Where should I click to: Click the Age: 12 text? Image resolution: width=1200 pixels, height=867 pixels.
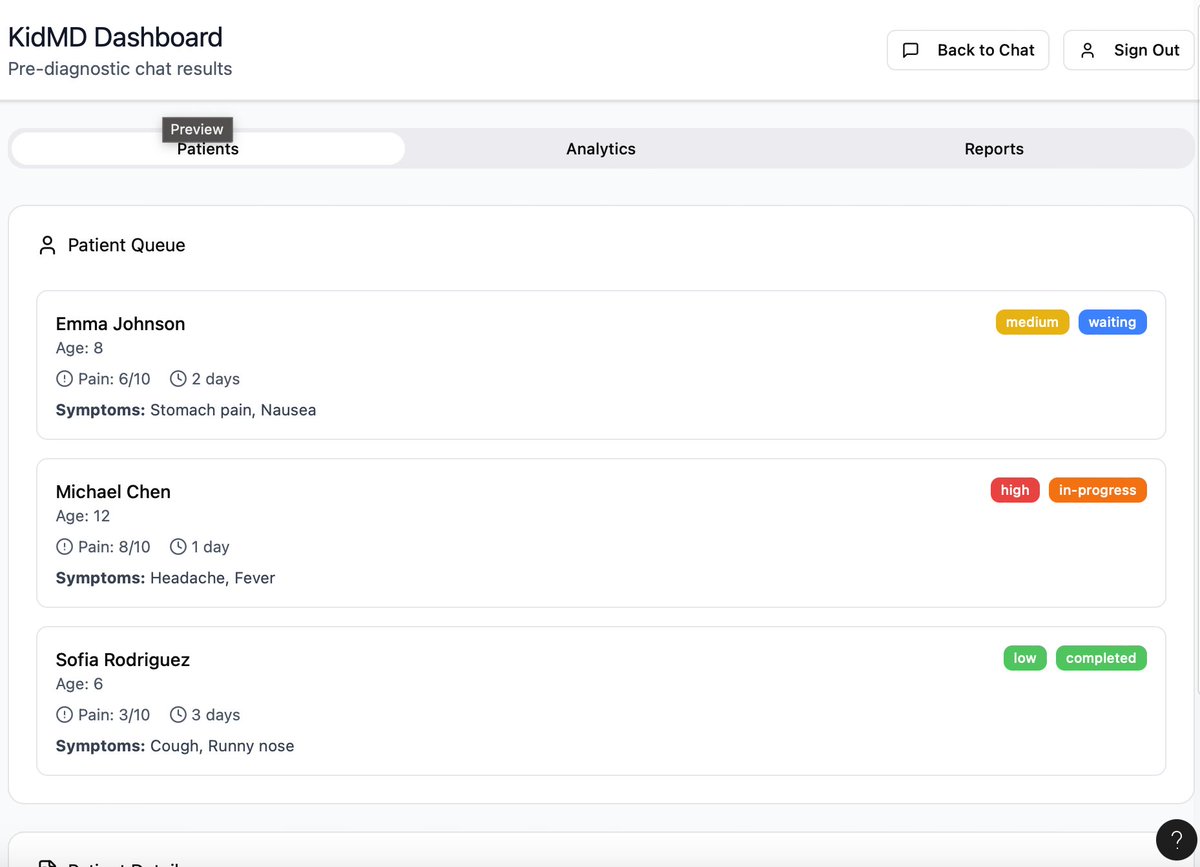[83, 516]
